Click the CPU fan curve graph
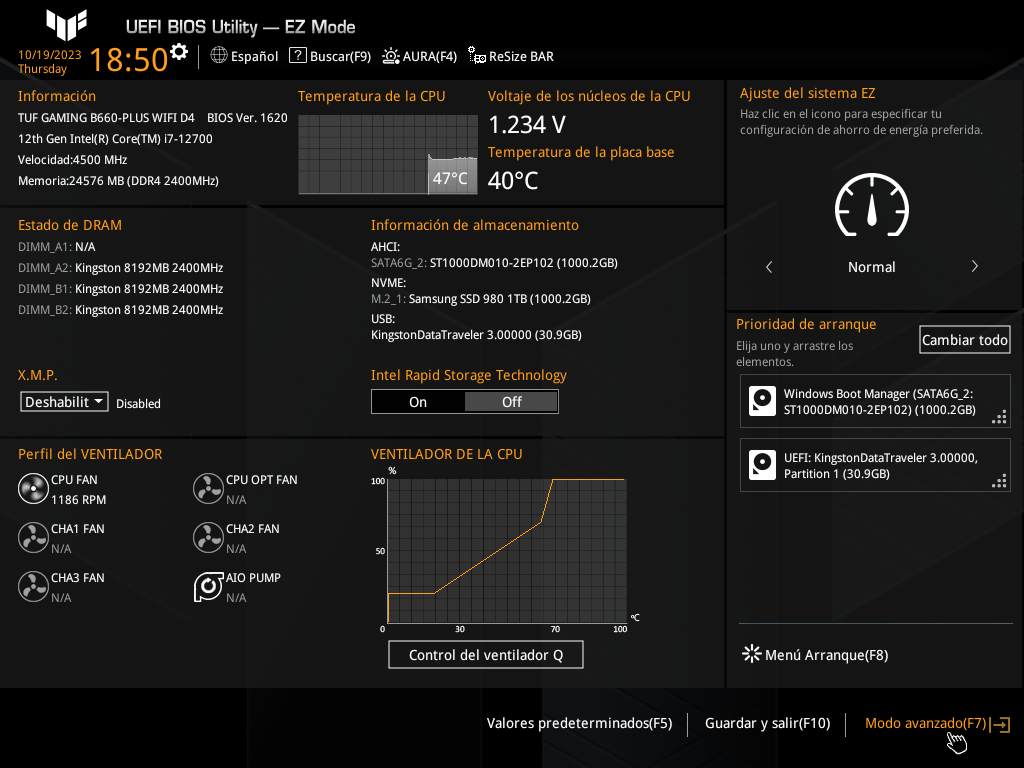The width and height of the screenshot is (1024, 768). coord(506,551)
